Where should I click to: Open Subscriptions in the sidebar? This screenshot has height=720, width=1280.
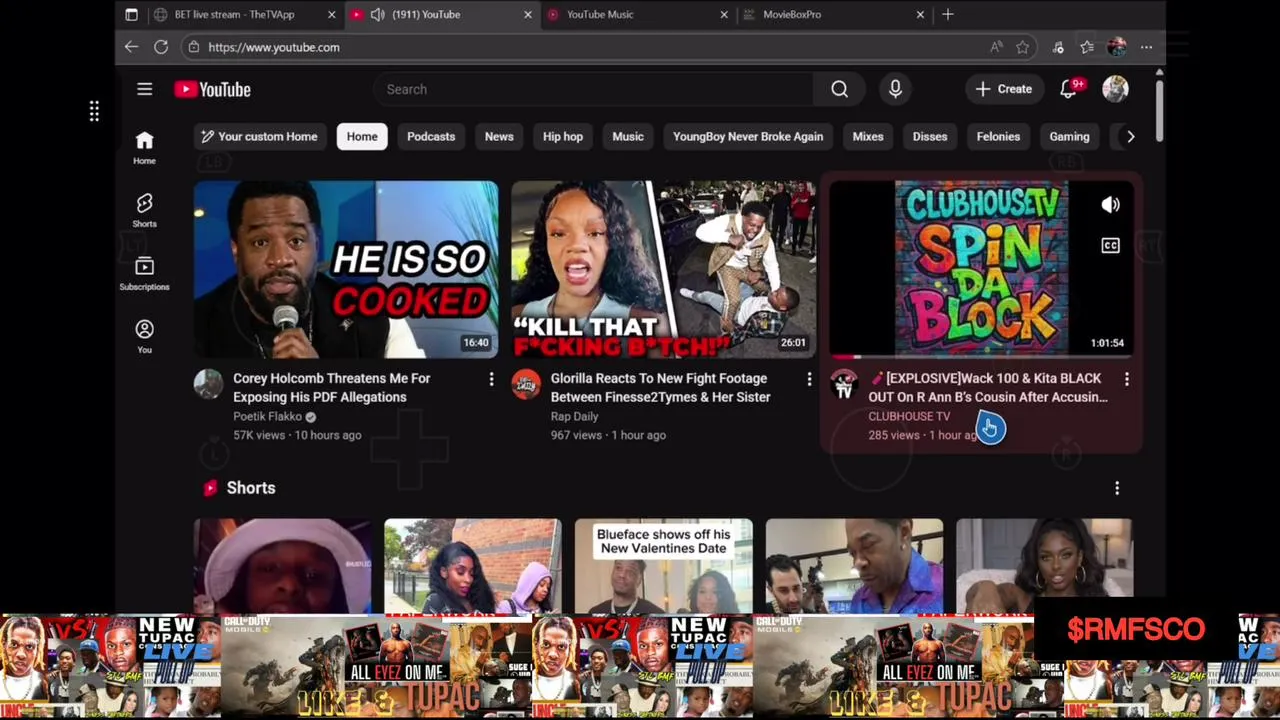[x=144, y=273]
